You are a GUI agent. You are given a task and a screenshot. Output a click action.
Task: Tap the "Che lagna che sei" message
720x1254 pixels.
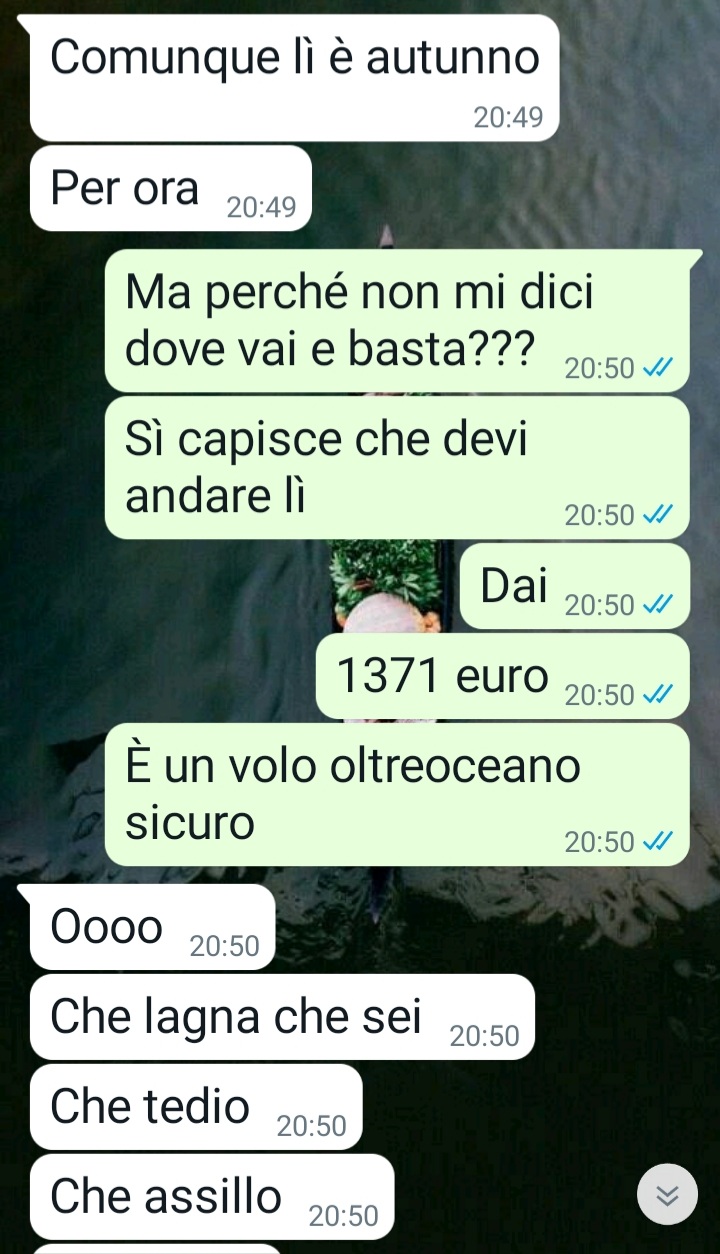[282, 1017]
